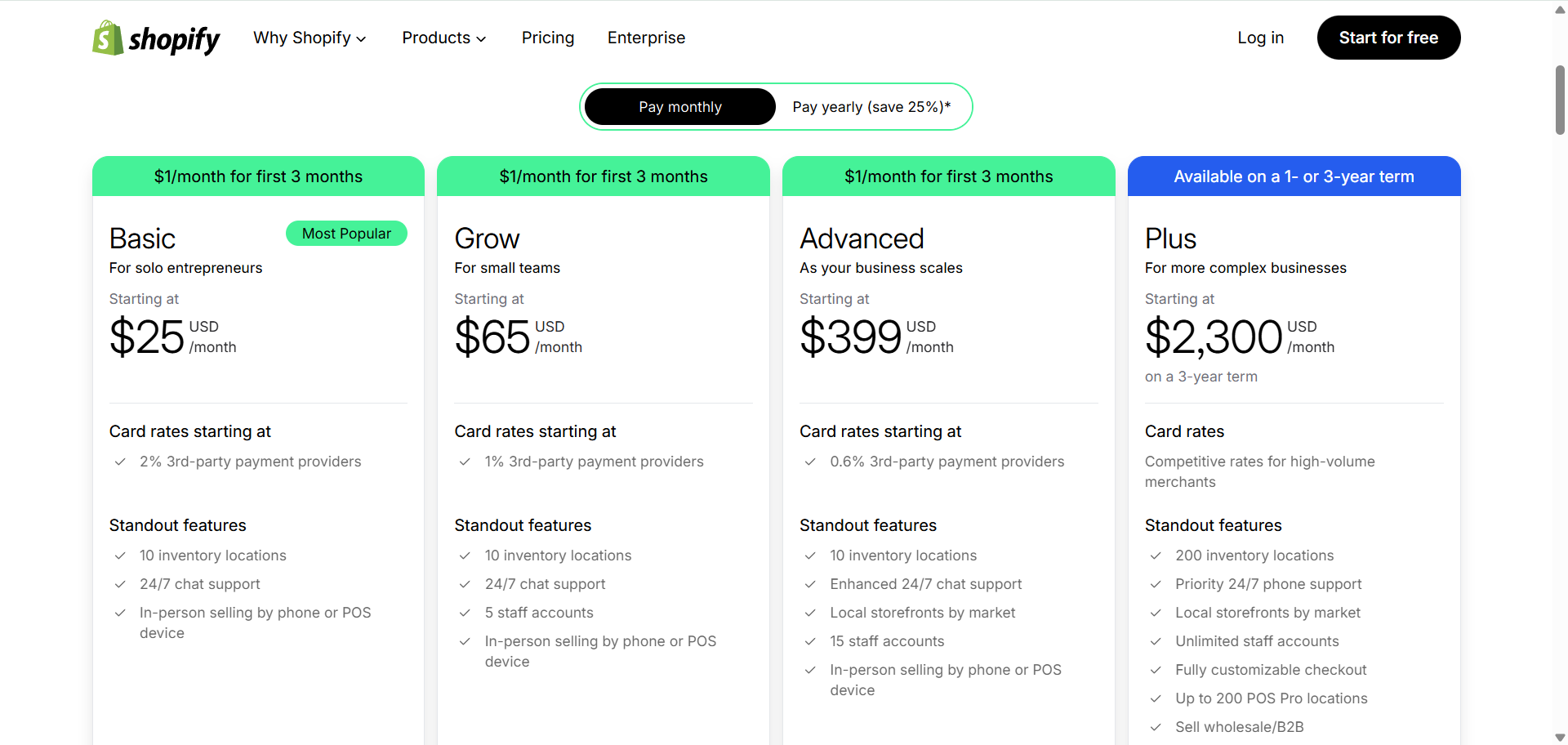Click the Shopify logo
This screenshot has height=745, width=1568.
[155, 38]
